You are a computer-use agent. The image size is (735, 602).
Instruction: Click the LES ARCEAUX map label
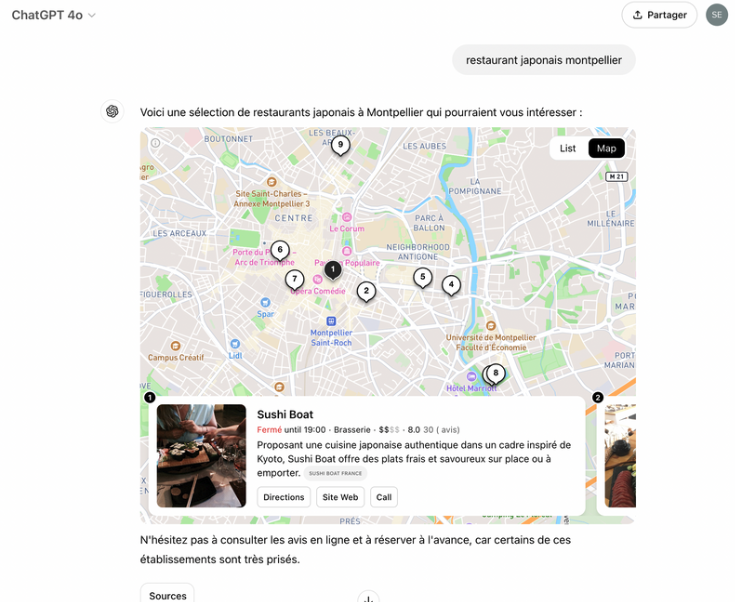pos(179,233)
